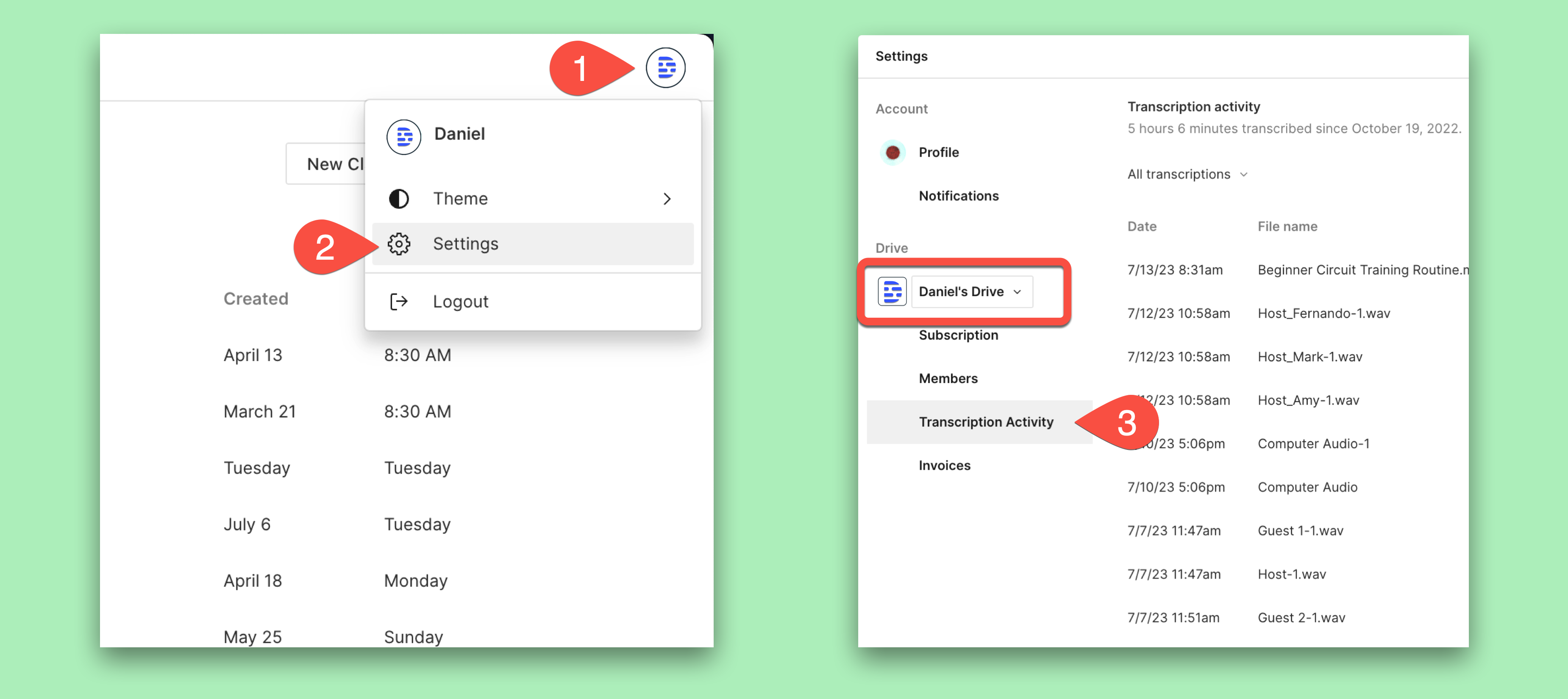1568x699 pixels.
Task: Click the Transcription activity heading
Action: pyautogui.click(x=1193, y=106)
